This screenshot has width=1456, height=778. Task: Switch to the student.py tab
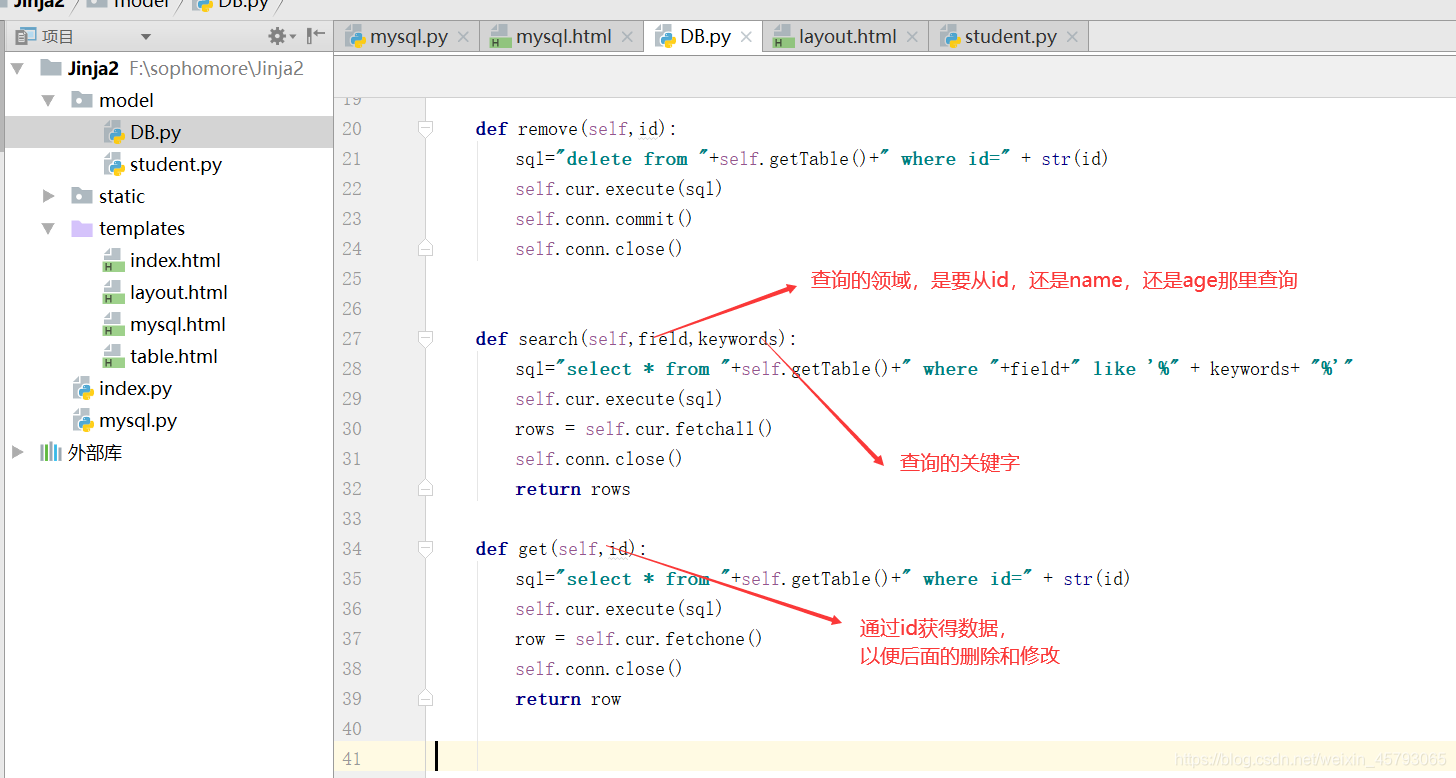(1013, 36)
